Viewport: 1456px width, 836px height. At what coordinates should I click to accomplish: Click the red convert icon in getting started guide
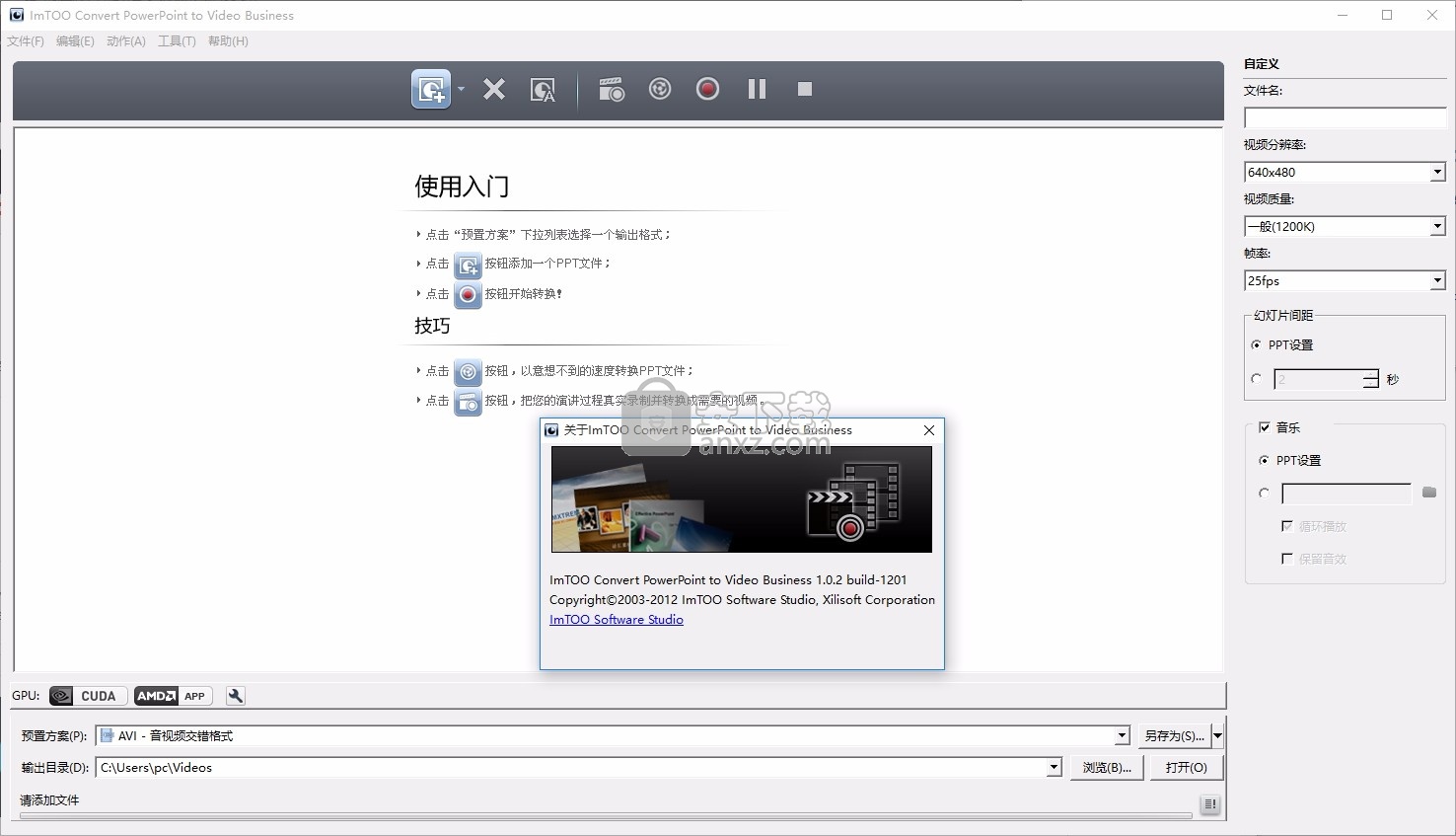[x=468, y=294]
